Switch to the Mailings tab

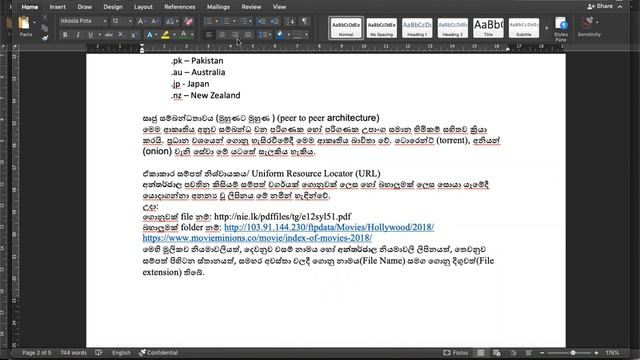pos(218,7)
